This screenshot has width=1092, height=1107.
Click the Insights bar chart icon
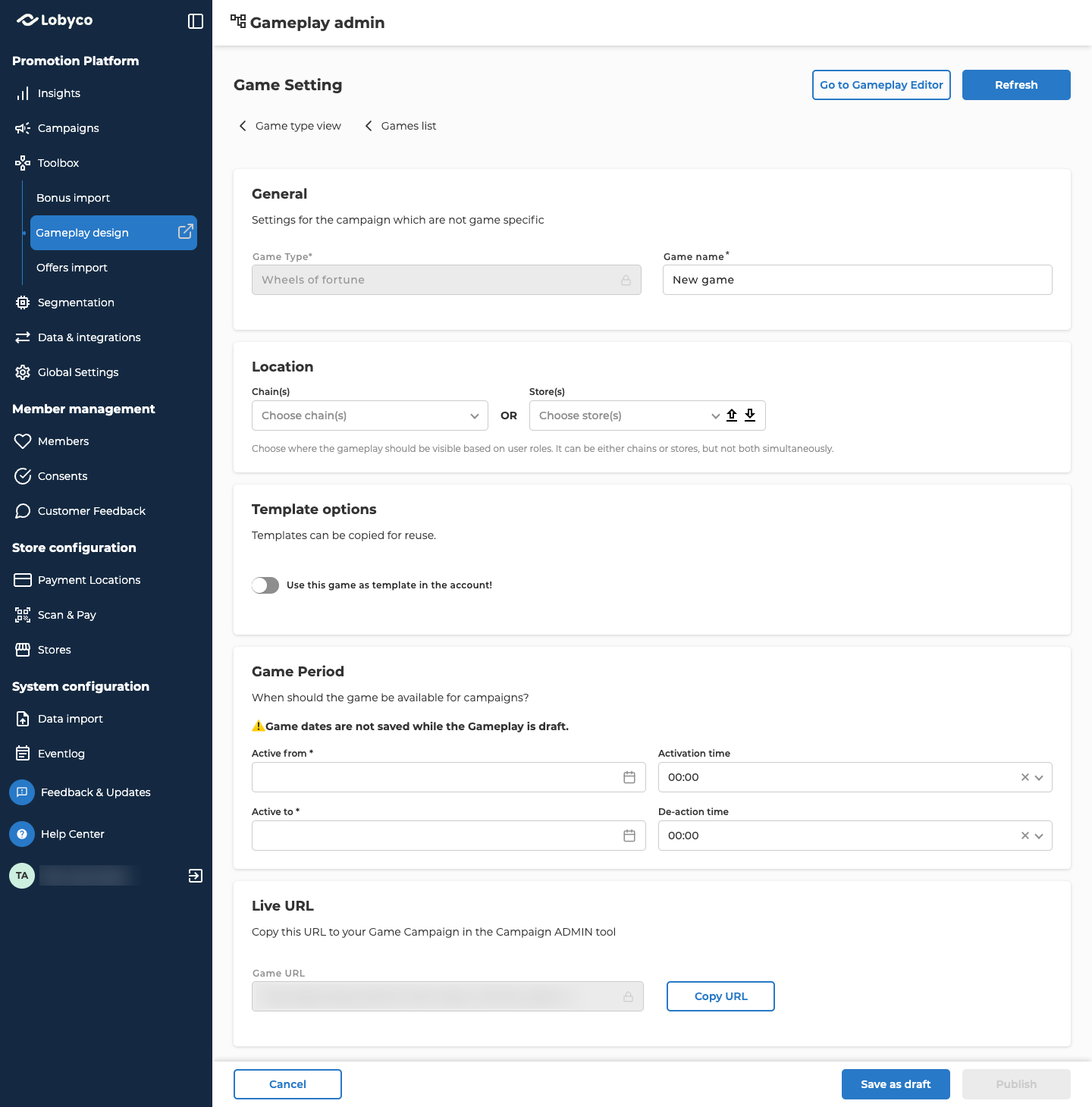(23, 93)
